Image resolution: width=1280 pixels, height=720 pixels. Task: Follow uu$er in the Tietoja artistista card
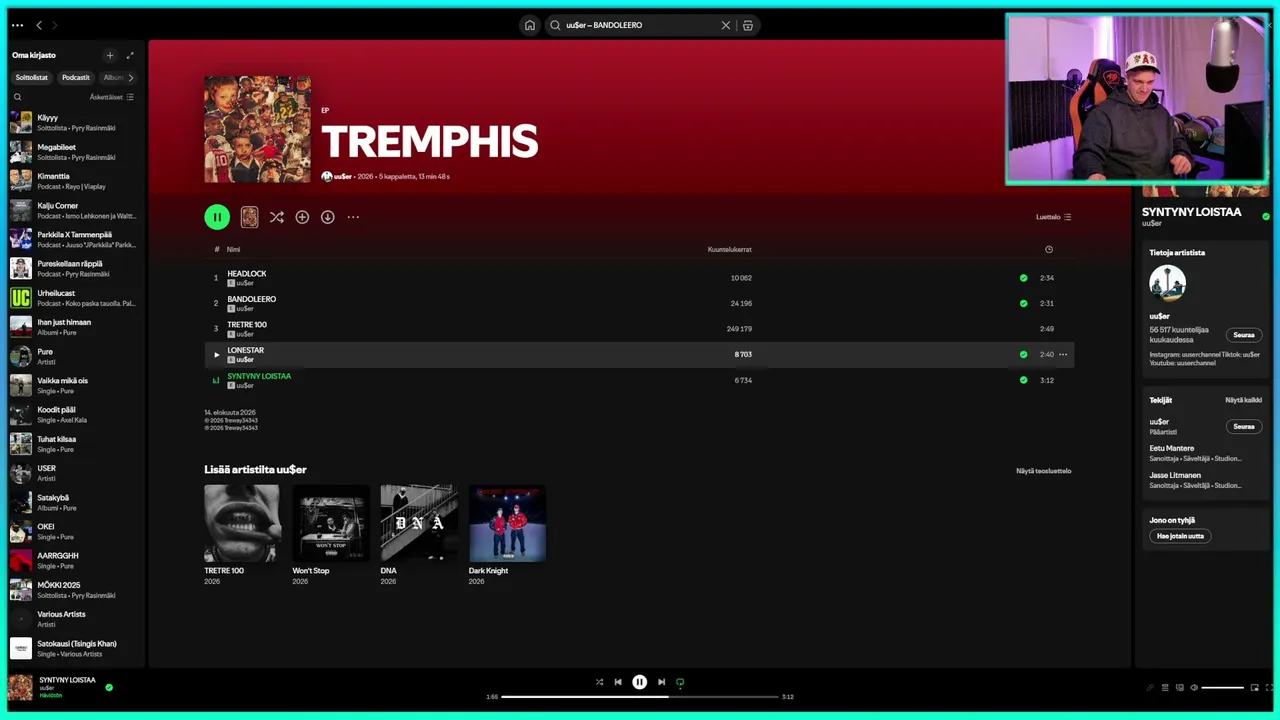click(x=1243, y=335)
